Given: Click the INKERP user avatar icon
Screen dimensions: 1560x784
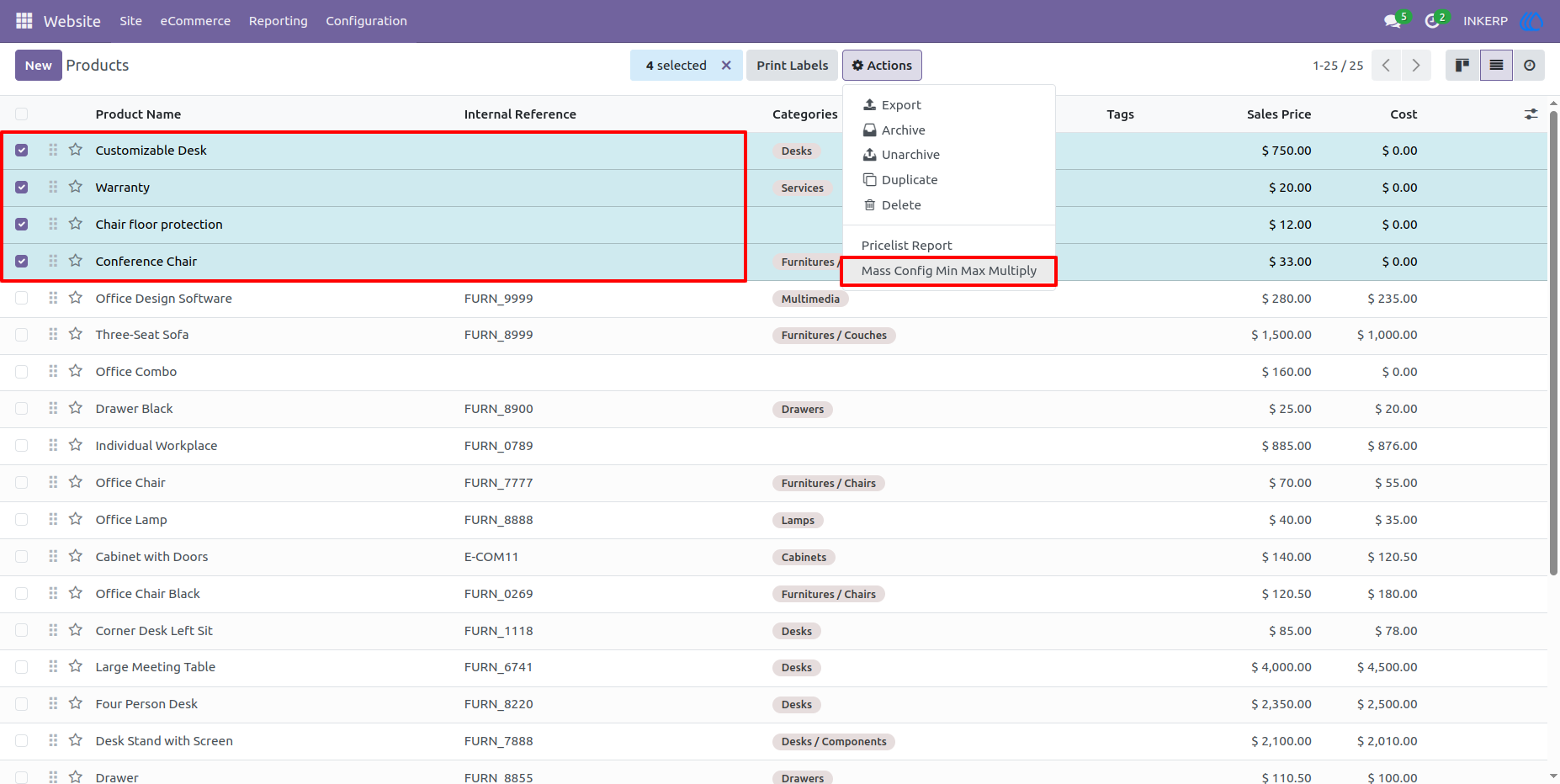Looking at the screenshot, I should (x=1531, y=21).
